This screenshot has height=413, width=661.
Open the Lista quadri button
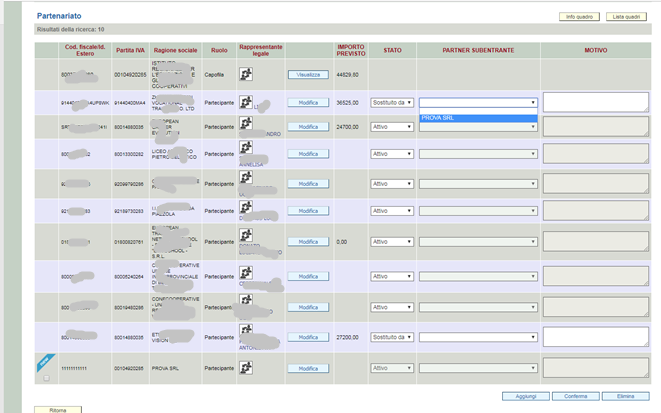(628, 17)
